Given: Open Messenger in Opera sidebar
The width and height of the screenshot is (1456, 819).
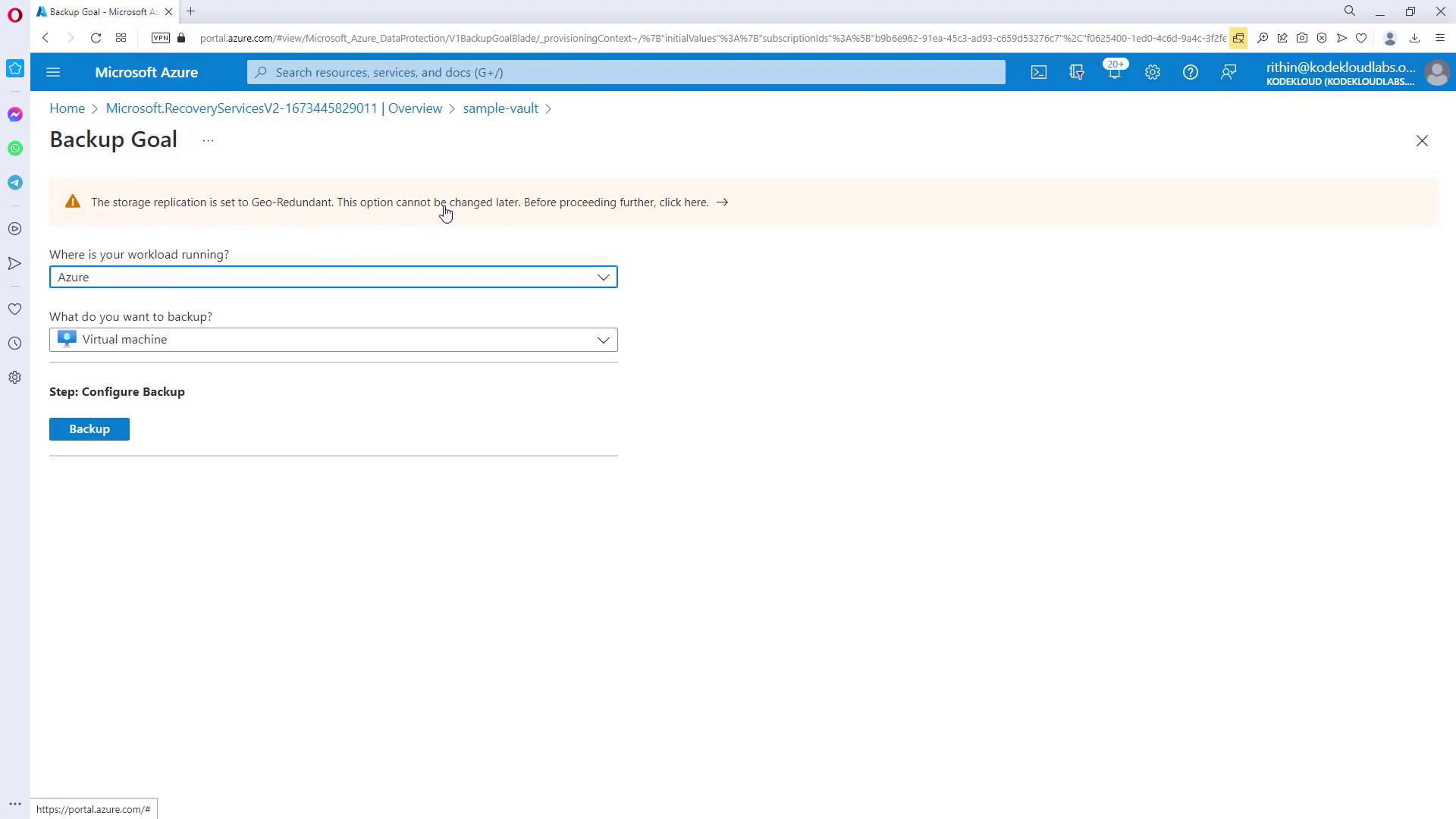Looking at the screenshot, I should 15,115.
